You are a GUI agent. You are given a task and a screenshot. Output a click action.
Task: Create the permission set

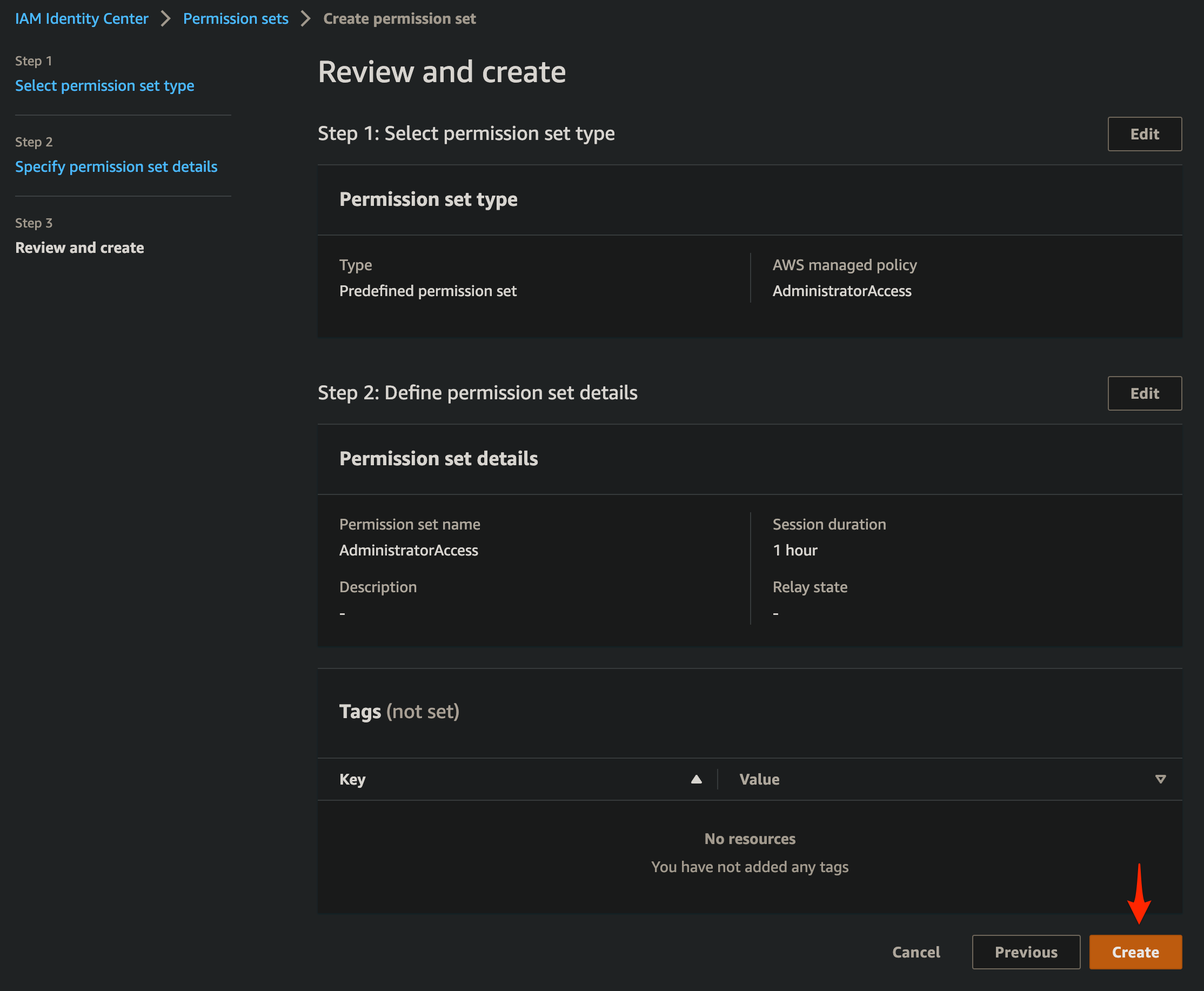click(1135, 952)
